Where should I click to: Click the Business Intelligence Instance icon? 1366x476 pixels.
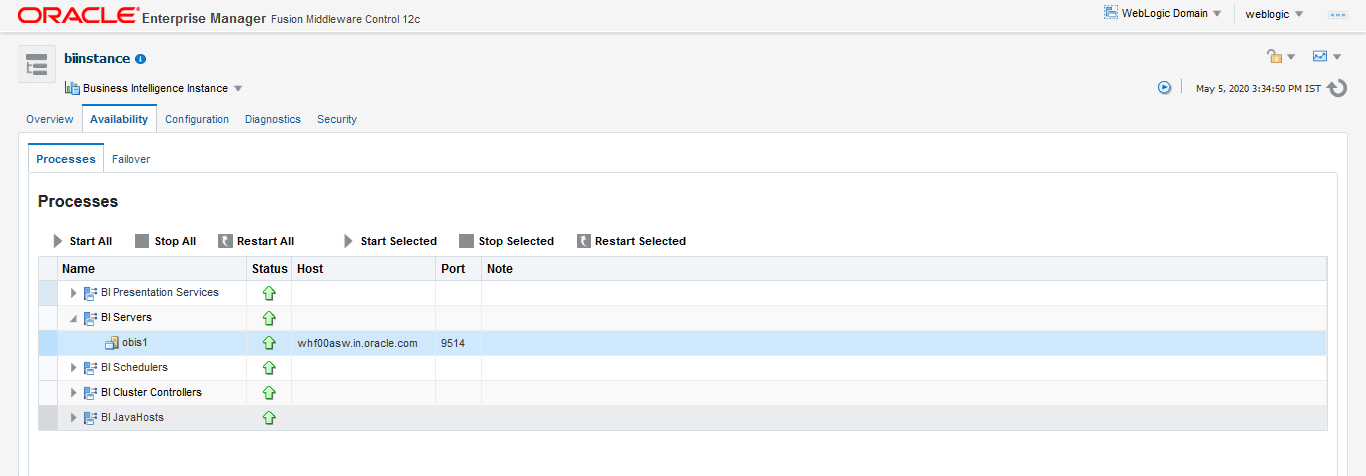[x=72, y=88]
